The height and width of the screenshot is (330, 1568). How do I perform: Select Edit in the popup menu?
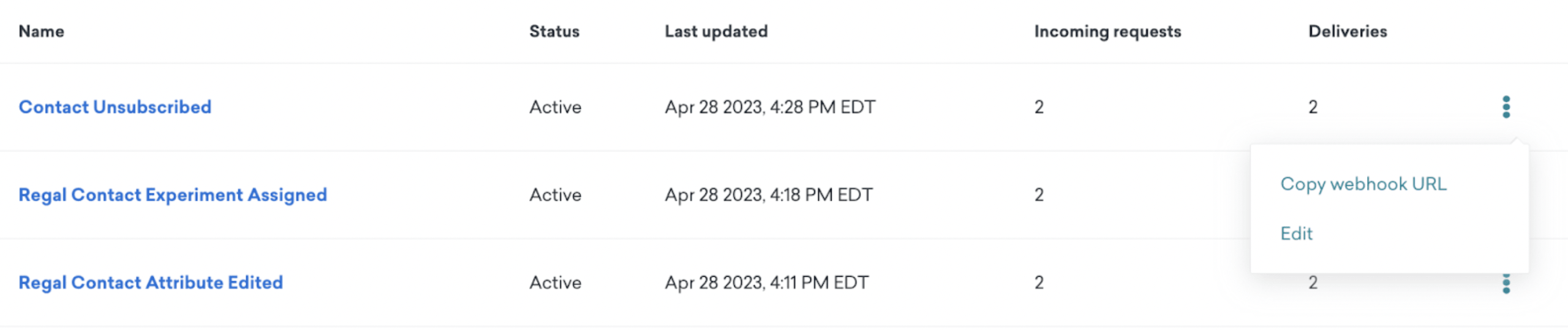(x=1296, y=234)
